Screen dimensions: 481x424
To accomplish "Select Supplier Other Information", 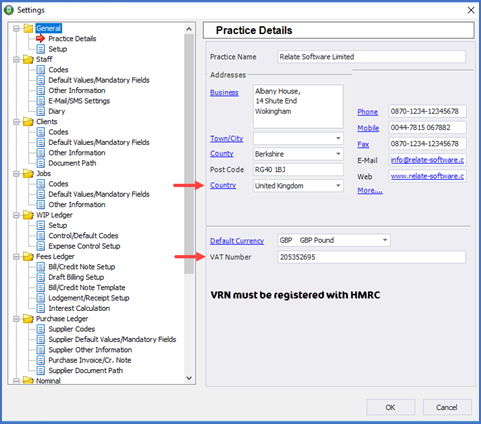I will [x=90, y=350].
